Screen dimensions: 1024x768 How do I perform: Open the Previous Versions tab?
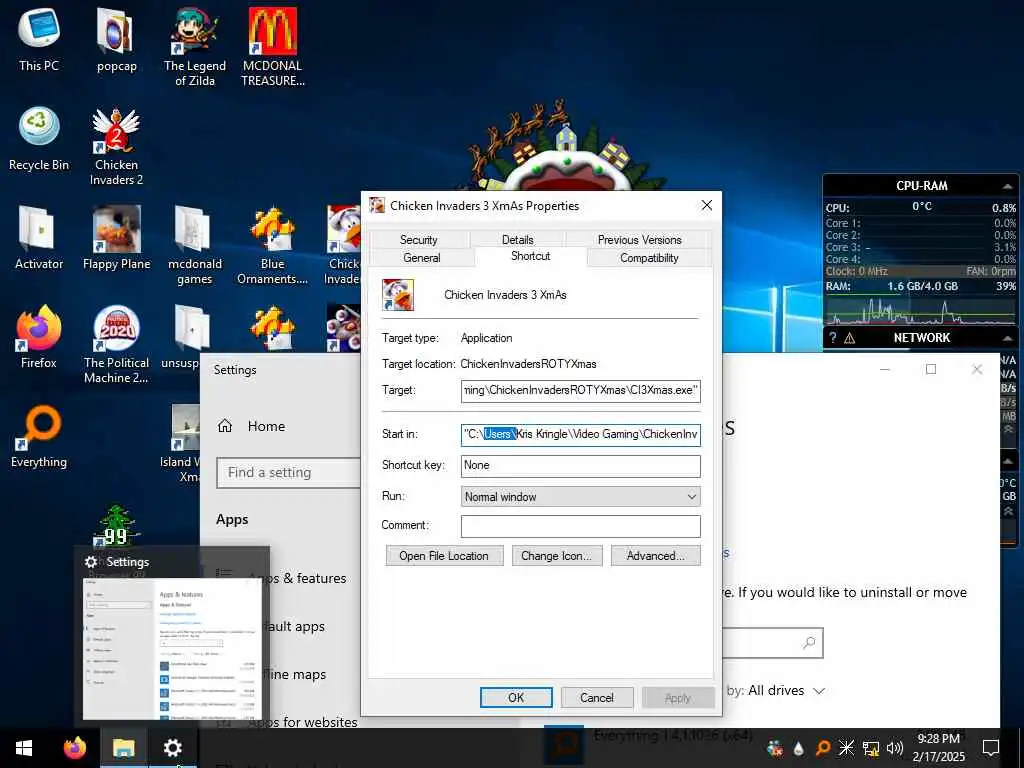click(639, 240)
